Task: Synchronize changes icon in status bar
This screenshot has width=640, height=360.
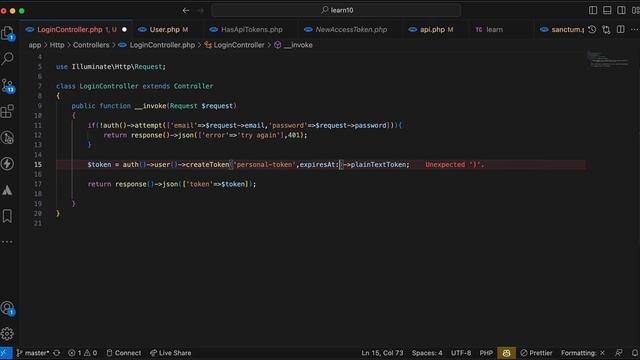Action: click(57, 353)
